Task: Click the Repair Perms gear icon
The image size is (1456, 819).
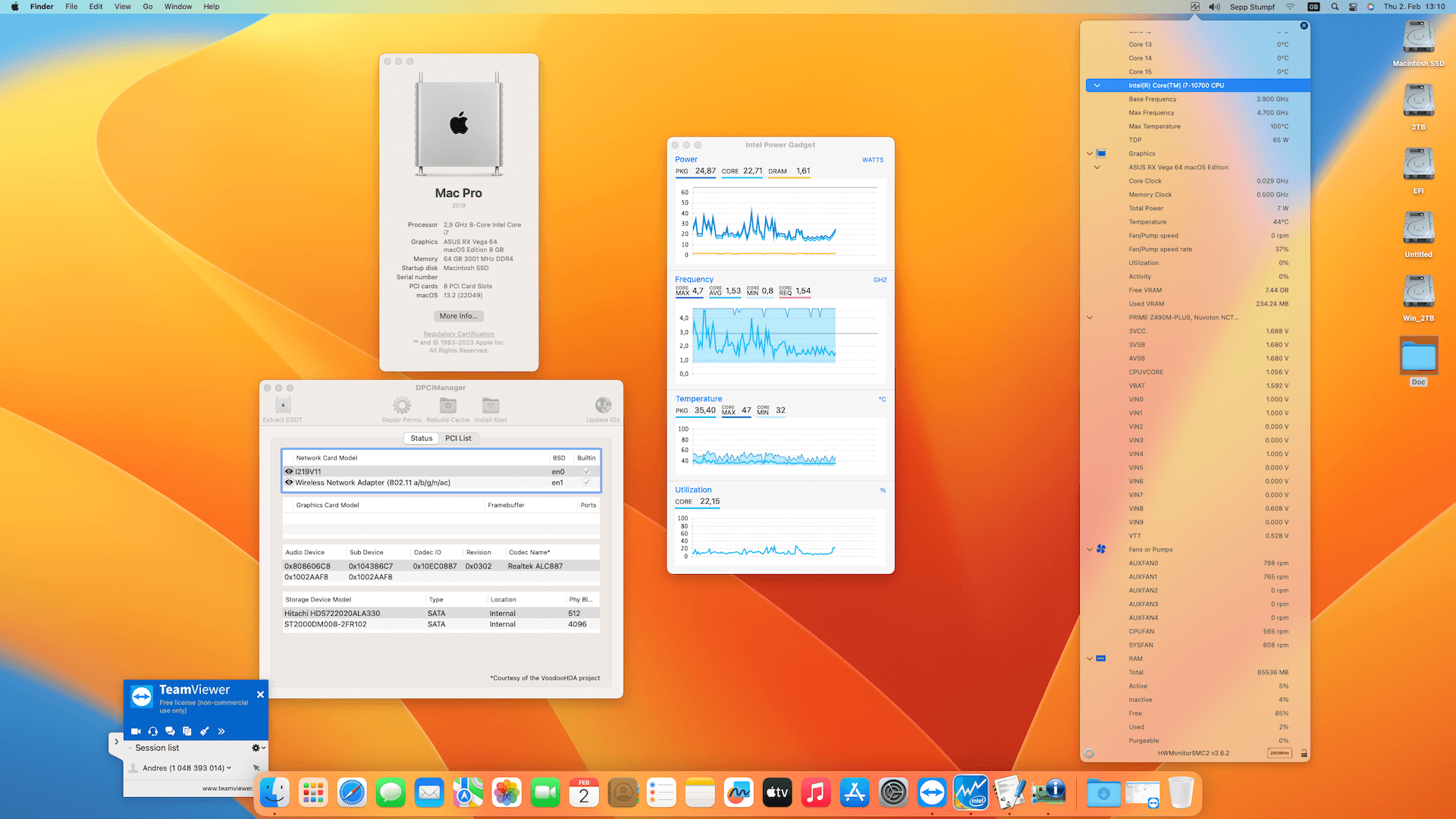Action: pyautogui.click(x=402, y=405)
